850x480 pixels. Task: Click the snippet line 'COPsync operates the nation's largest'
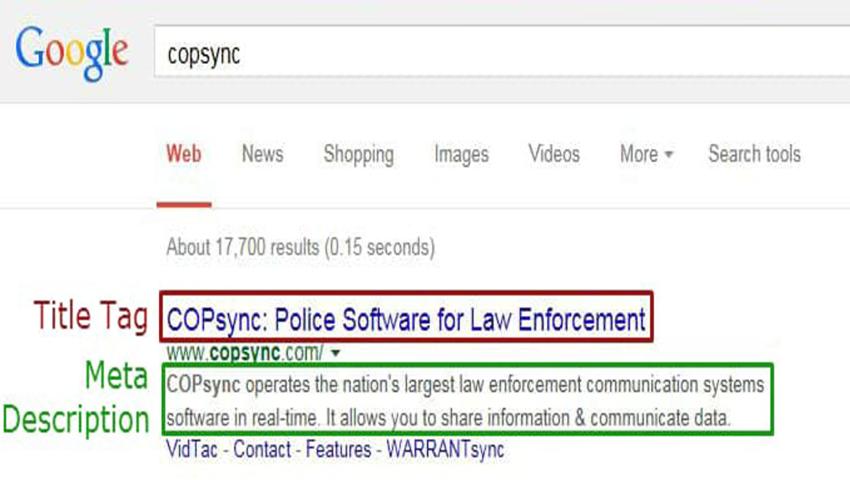coord(465,385)
